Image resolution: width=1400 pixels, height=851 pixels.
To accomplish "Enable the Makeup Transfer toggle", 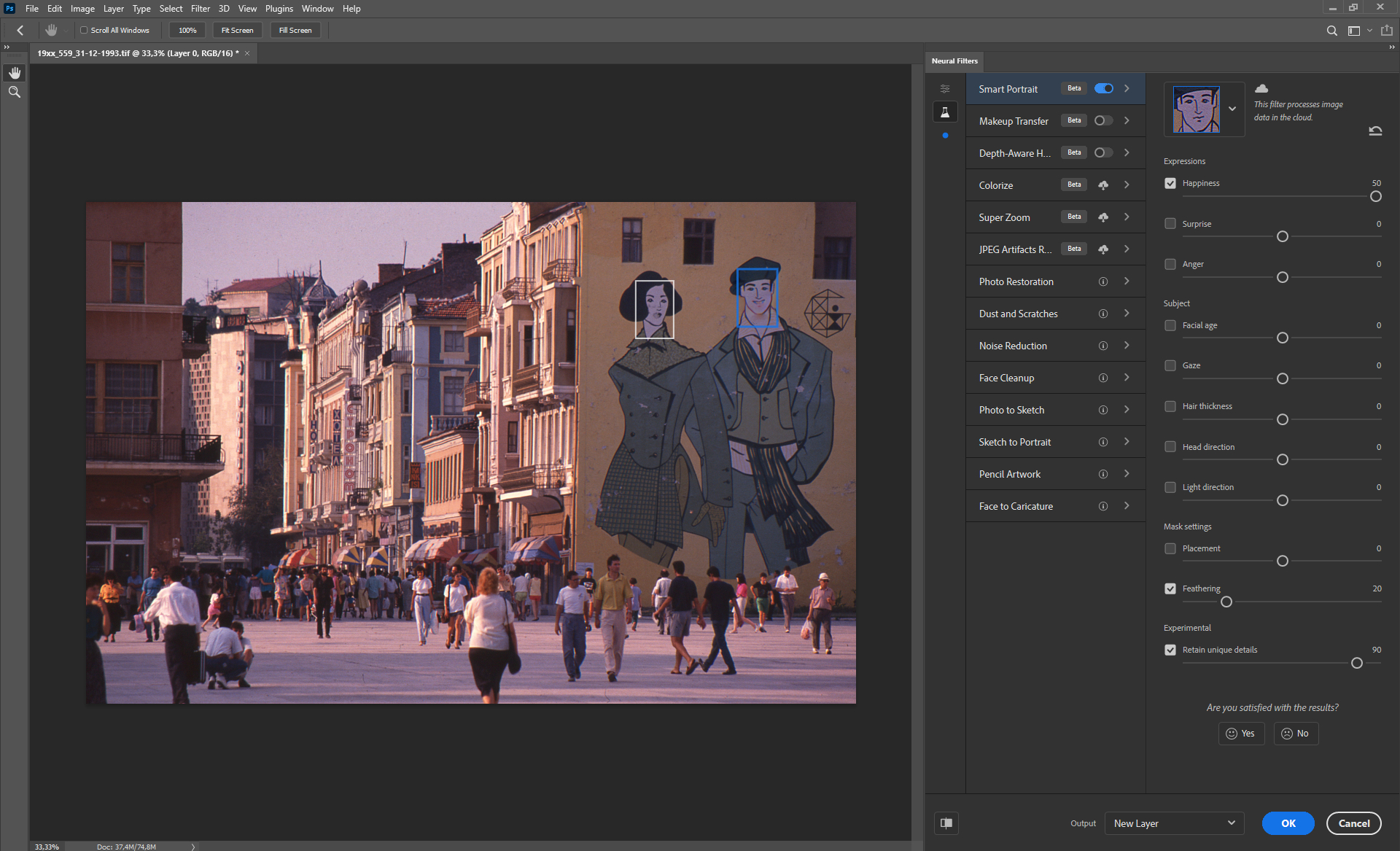I will click(x=1103, y=121).
